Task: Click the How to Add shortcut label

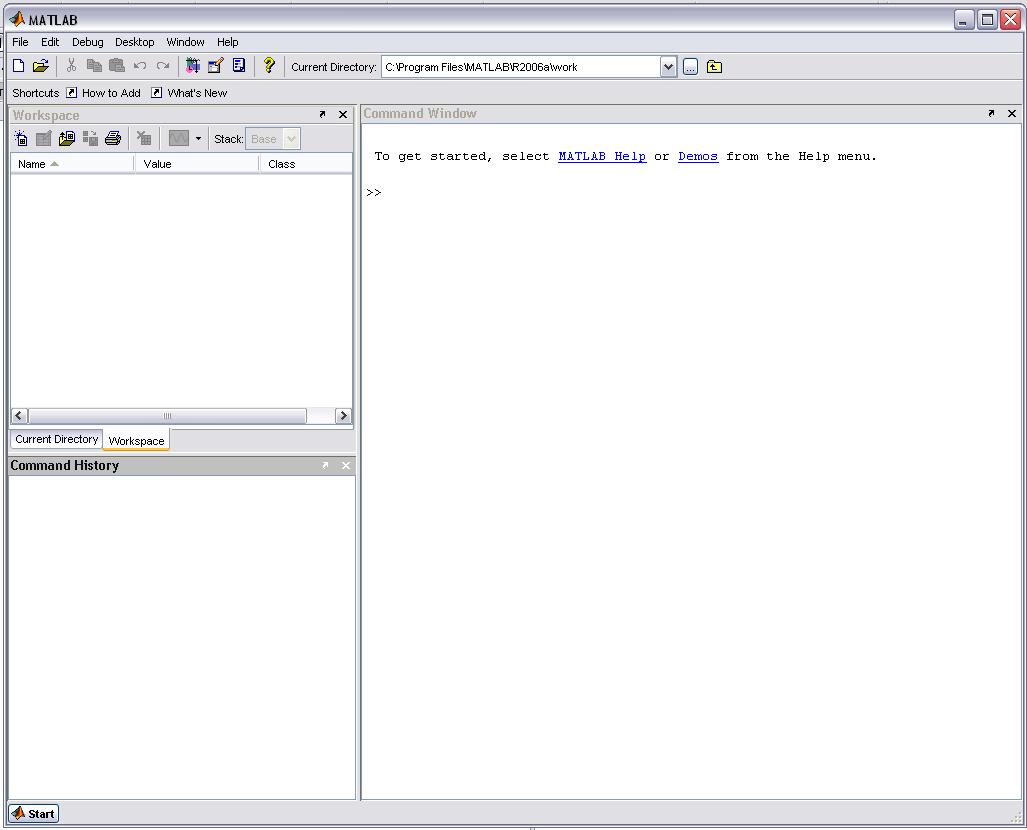Action: (111, 93)
